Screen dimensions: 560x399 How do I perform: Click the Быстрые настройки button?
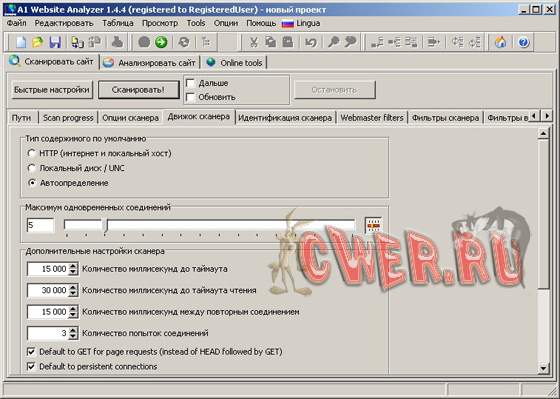click(x=52, y=90)
